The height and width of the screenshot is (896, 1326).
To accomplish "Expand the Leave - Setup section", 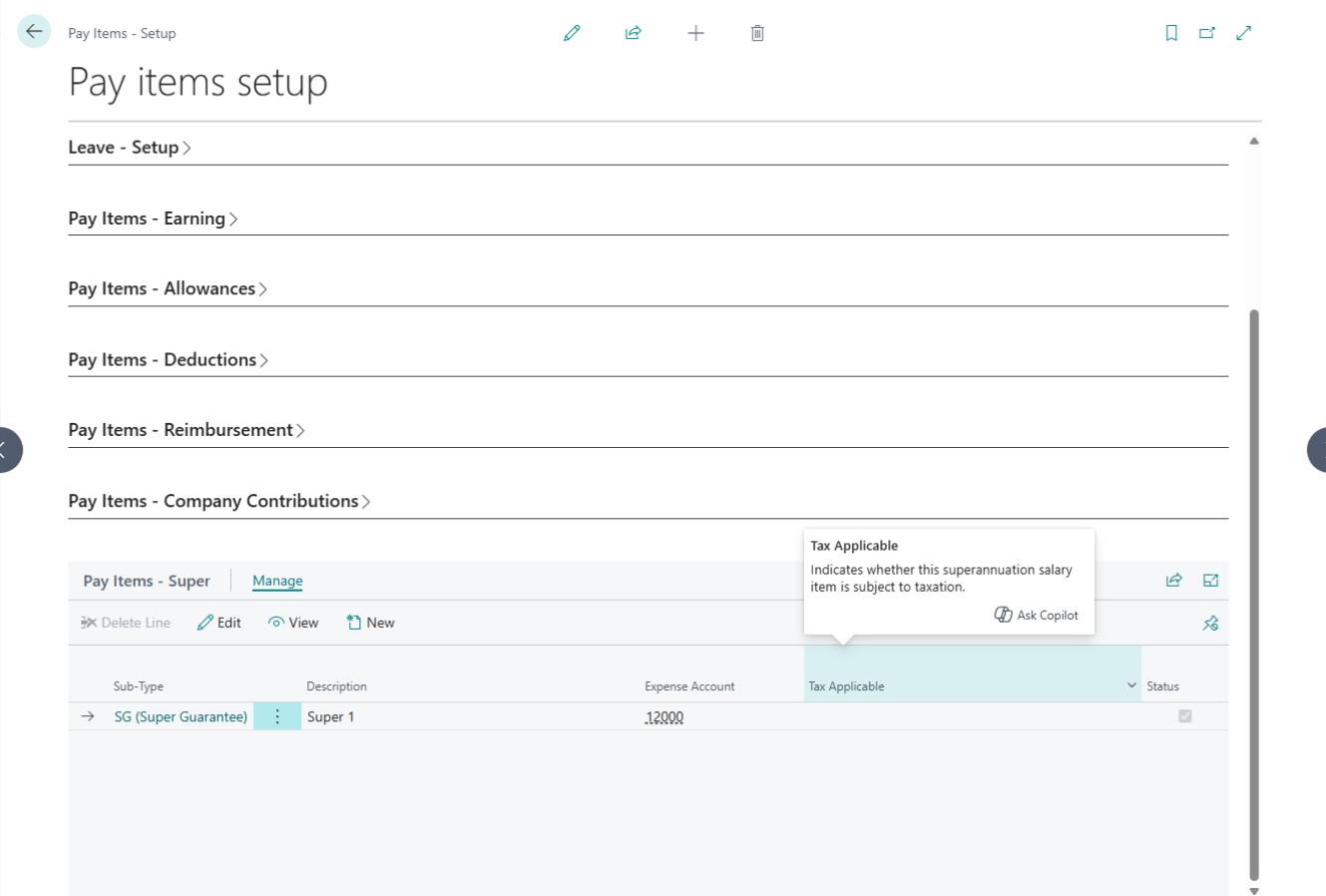I will [130, 146].
